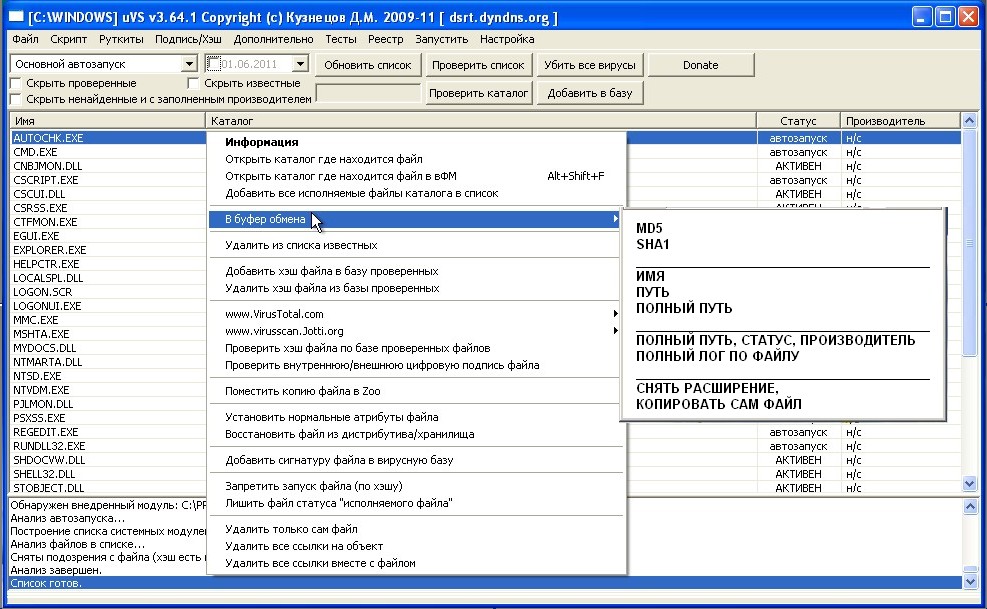Open the 'Руткиты' menu

tap(121, 39)
